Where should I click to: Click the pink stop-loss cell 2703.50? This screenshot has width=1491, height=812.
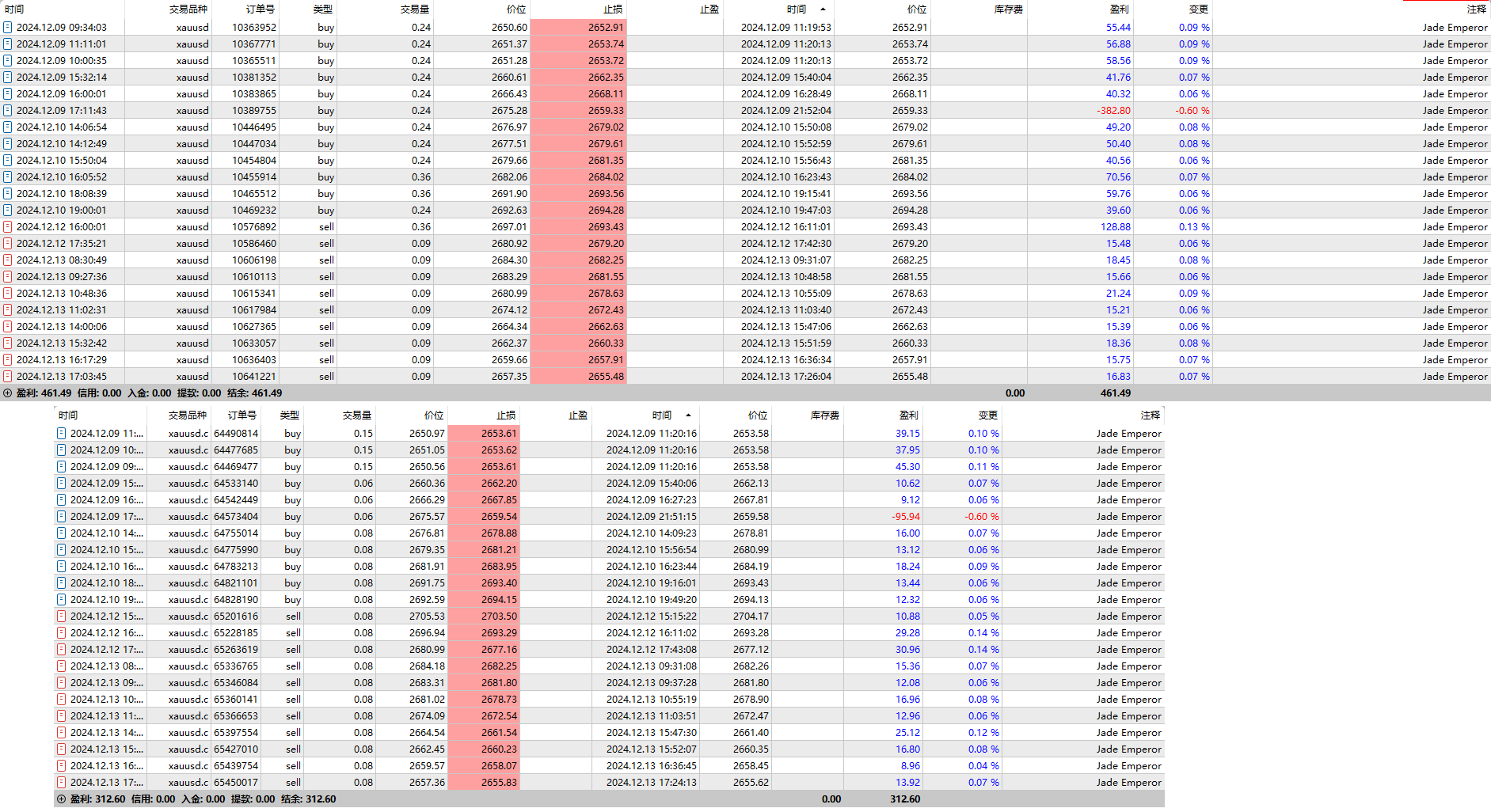(484, 616)
